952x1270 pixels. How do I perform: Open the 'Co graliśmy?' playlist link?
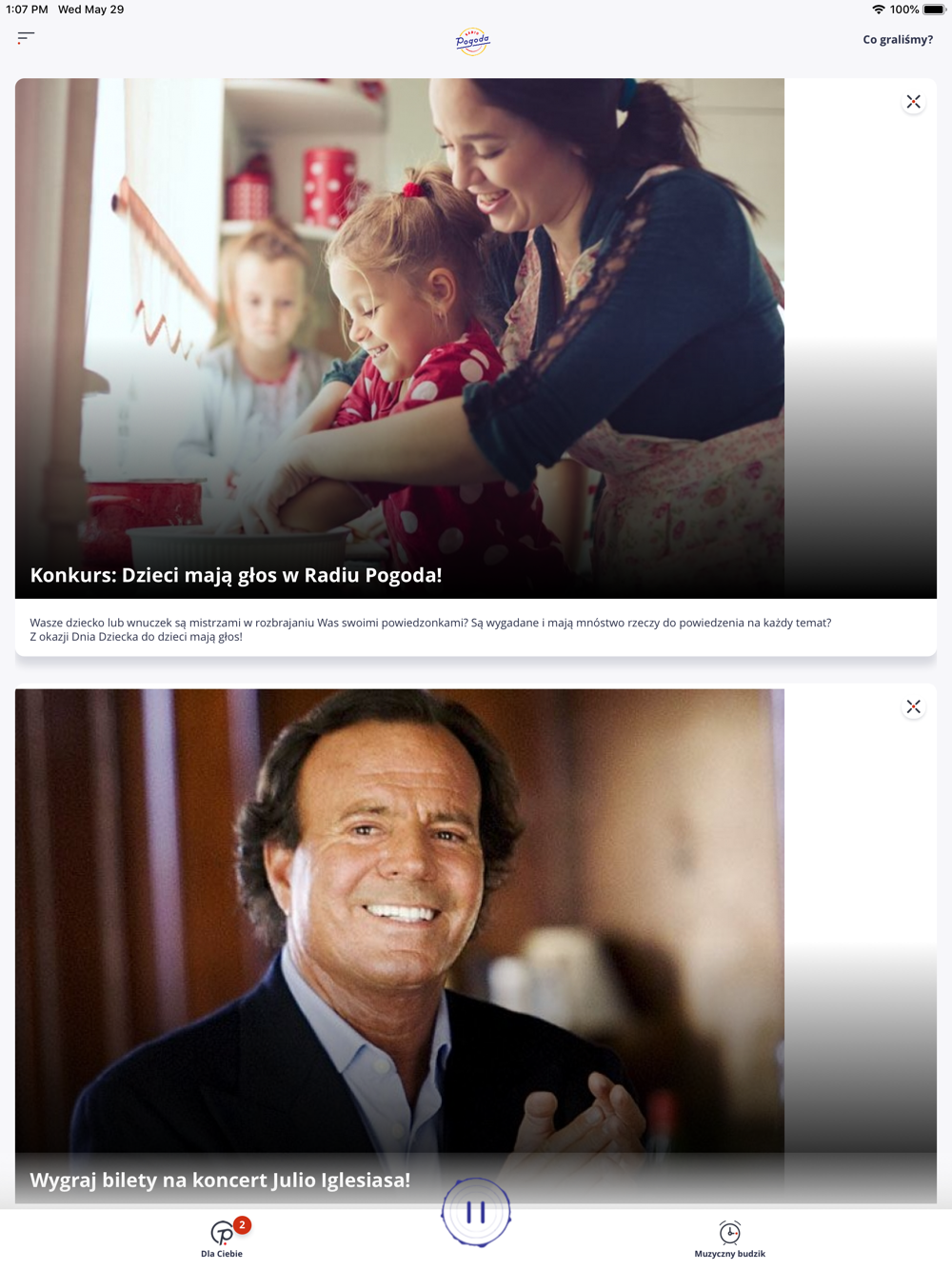[898, 39]
